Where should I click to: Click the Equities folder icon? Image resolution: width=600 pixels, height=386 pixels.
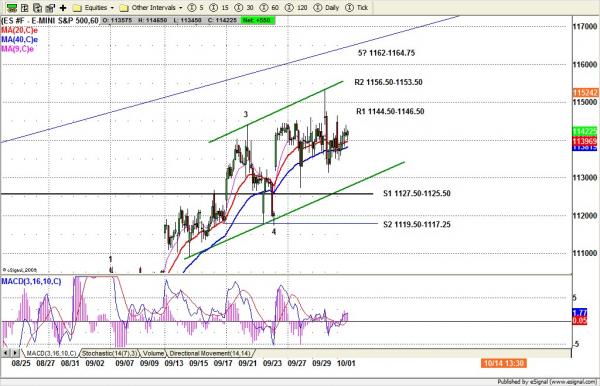point(77,8)
